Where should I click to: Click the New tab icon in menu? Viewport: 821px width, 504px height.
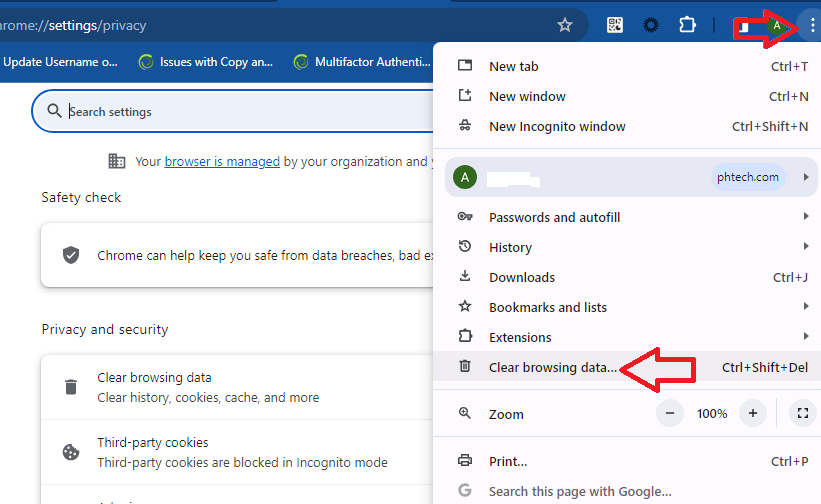pyautogui.click(x=465, y=65)
